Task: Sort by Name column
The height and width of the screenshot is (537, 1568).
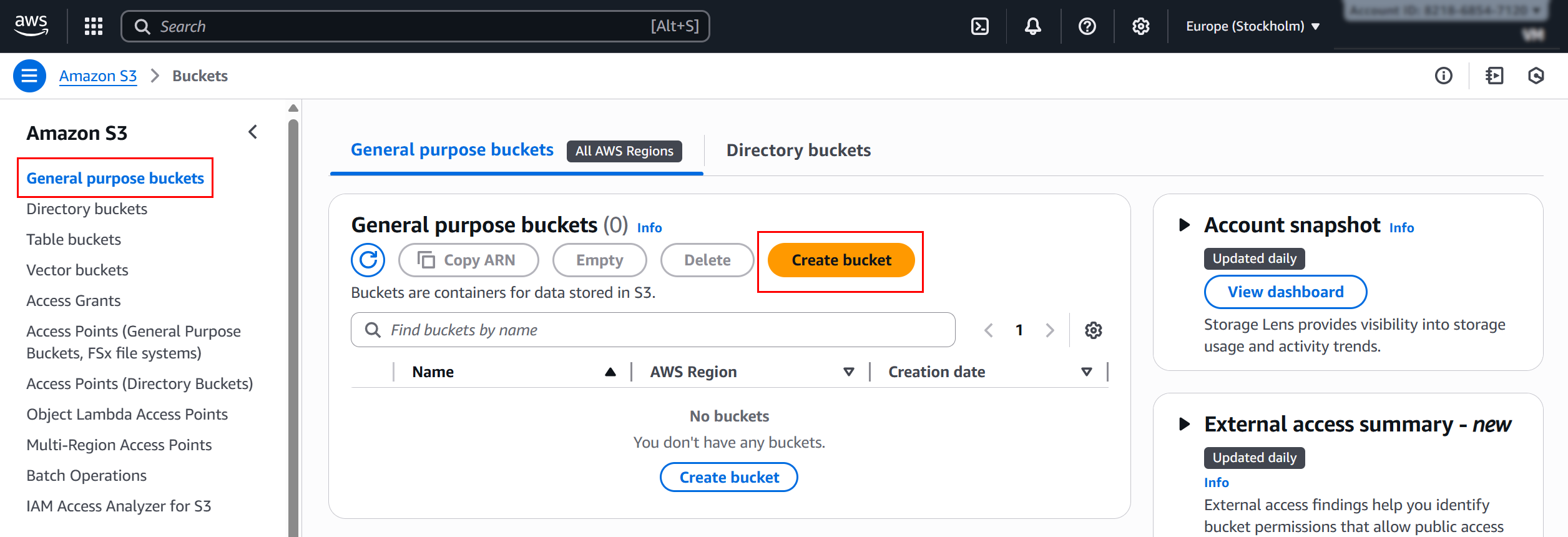Action: 514,372
